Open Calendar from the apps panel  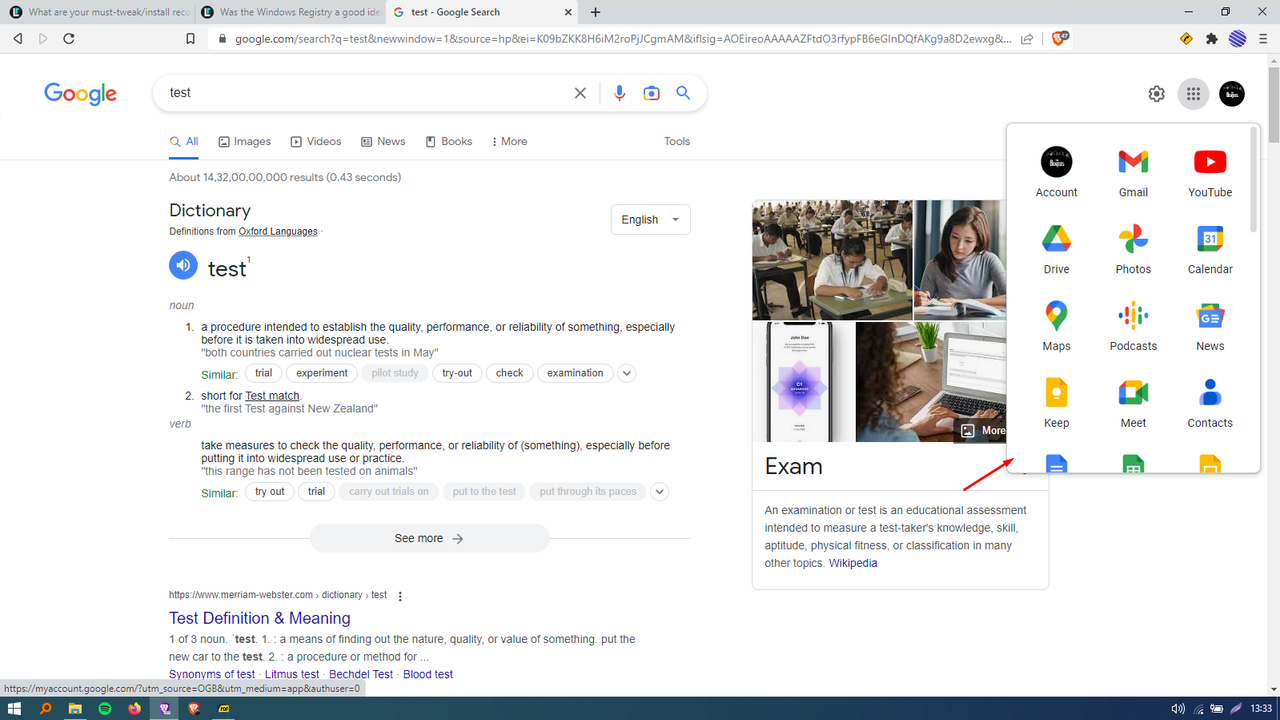(x=1210, y=250)
